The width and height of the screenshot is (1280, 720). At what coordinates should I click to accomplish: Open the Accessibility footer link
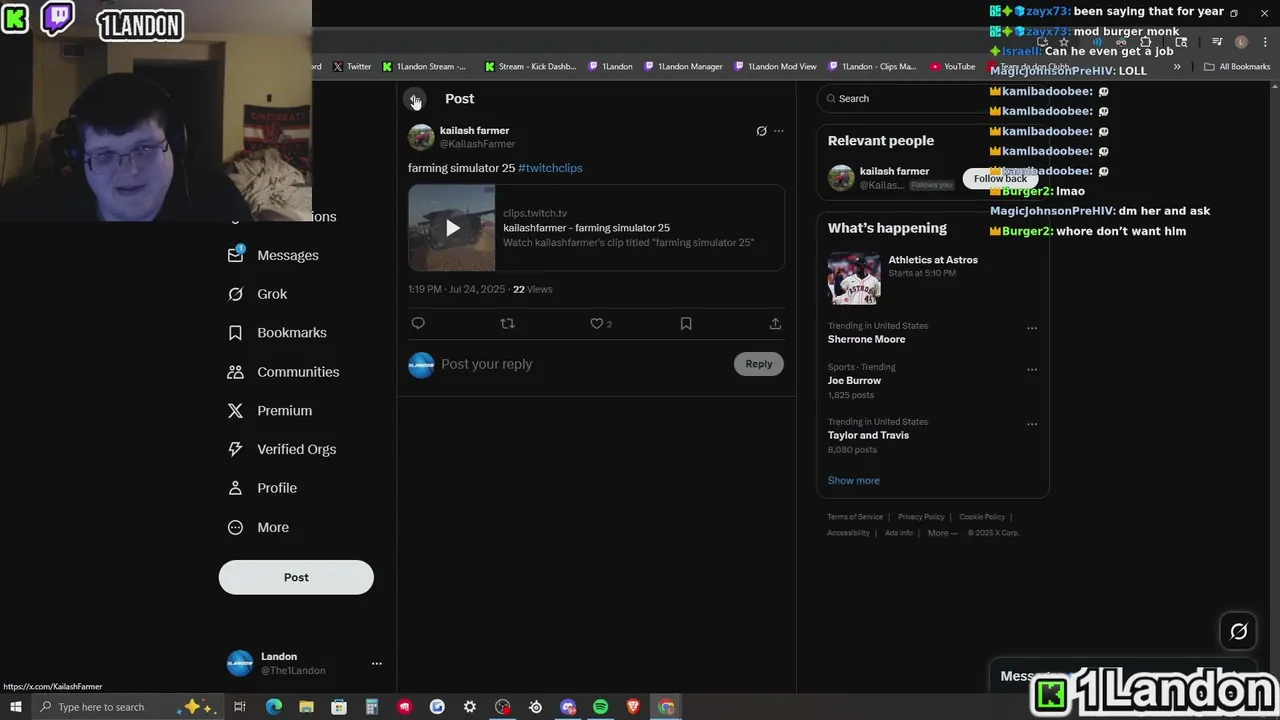tap(848, 533)
